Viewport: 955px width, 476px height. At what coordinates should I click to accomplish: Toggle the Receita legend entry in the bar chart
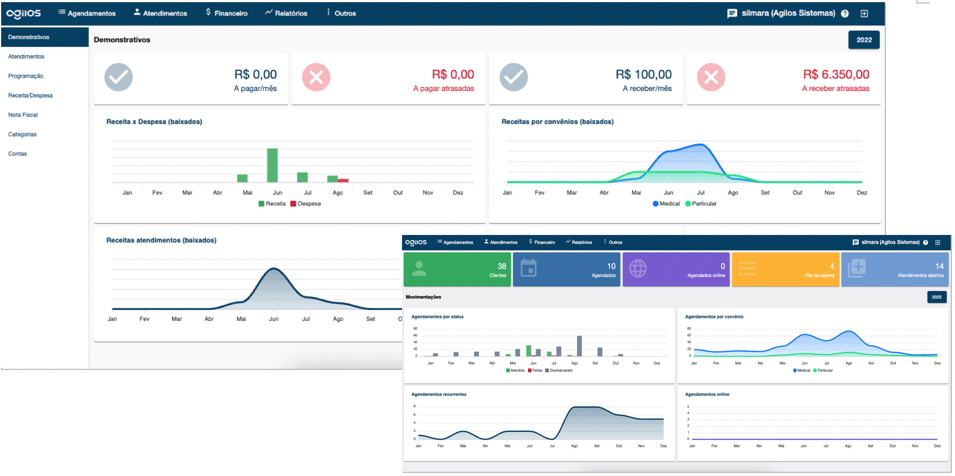point(272,203)
